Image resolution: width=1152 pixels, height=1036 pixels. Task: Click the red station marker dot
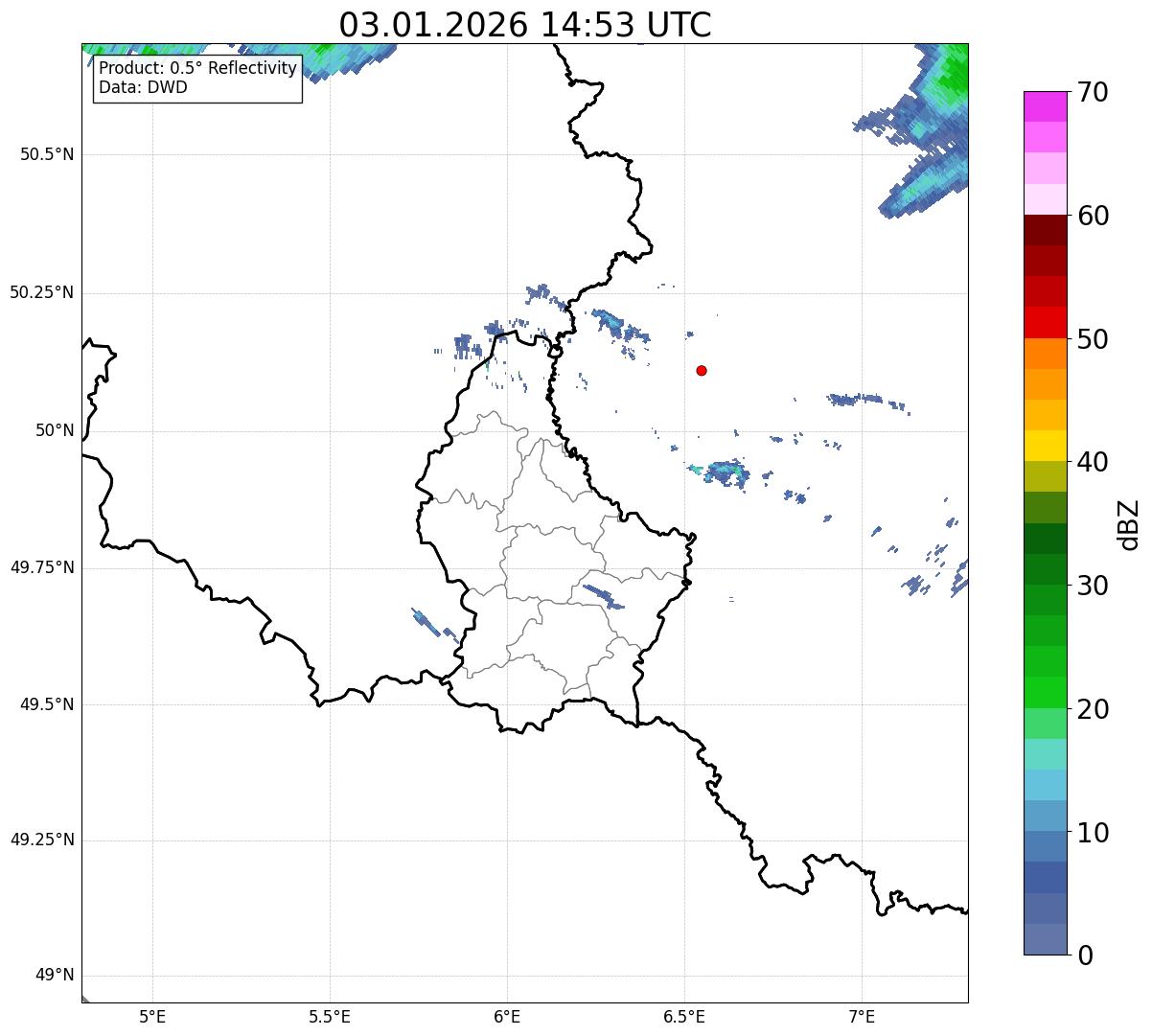coord(702,370)
